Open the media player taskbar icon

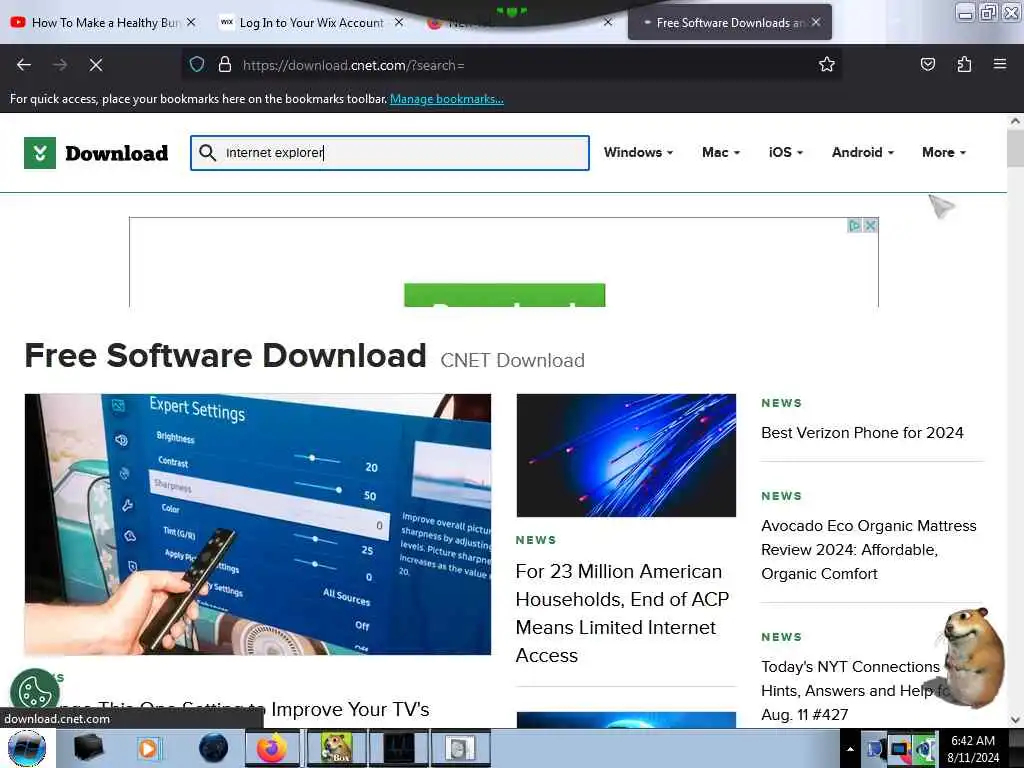pos(148,748)
